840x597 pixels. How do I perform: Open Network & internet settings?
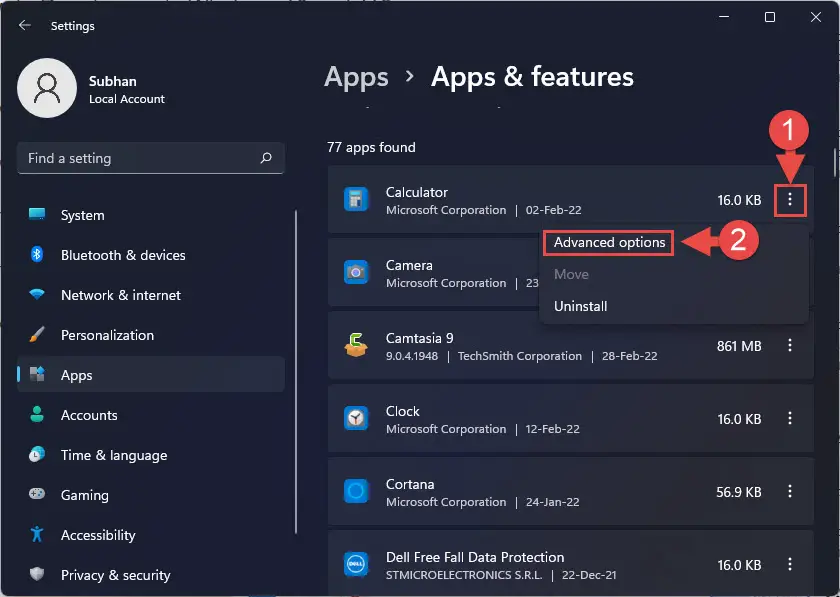[x=151, y=295]
